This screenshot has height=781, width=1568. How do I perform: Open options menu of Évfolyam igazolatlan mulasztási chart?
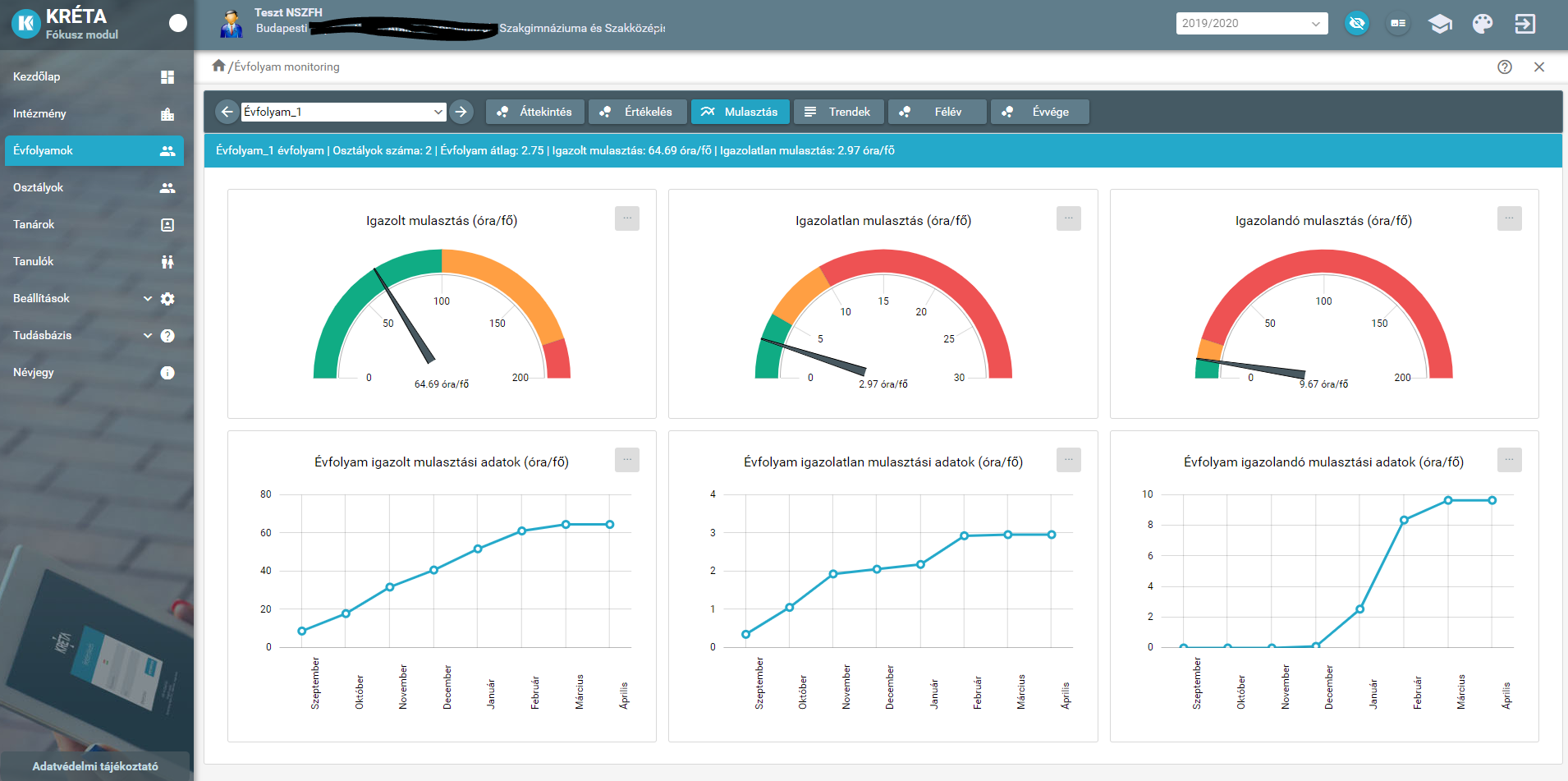(1069, 460)
